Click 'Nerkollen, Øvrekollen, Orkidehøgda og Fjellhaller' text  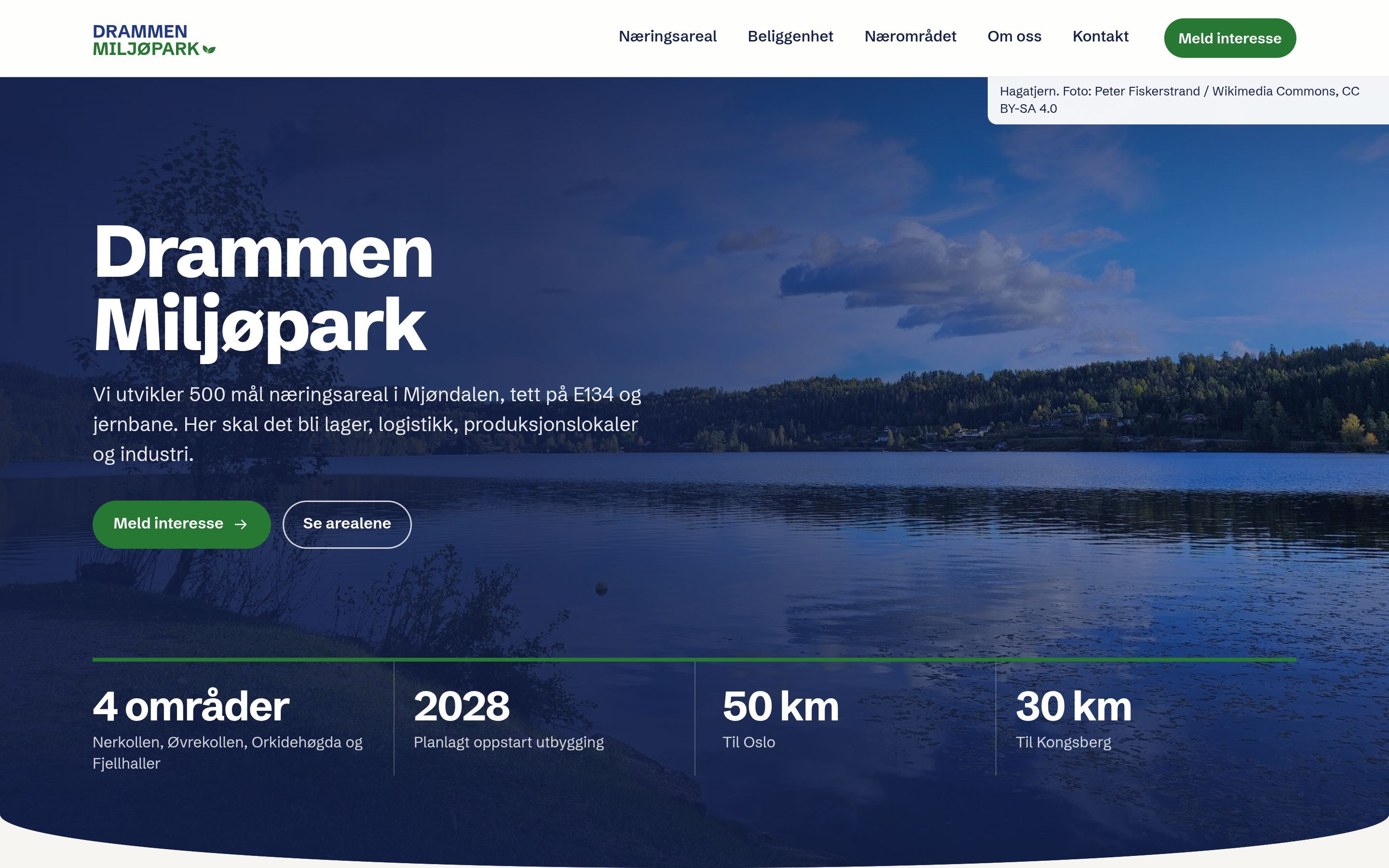227,753
